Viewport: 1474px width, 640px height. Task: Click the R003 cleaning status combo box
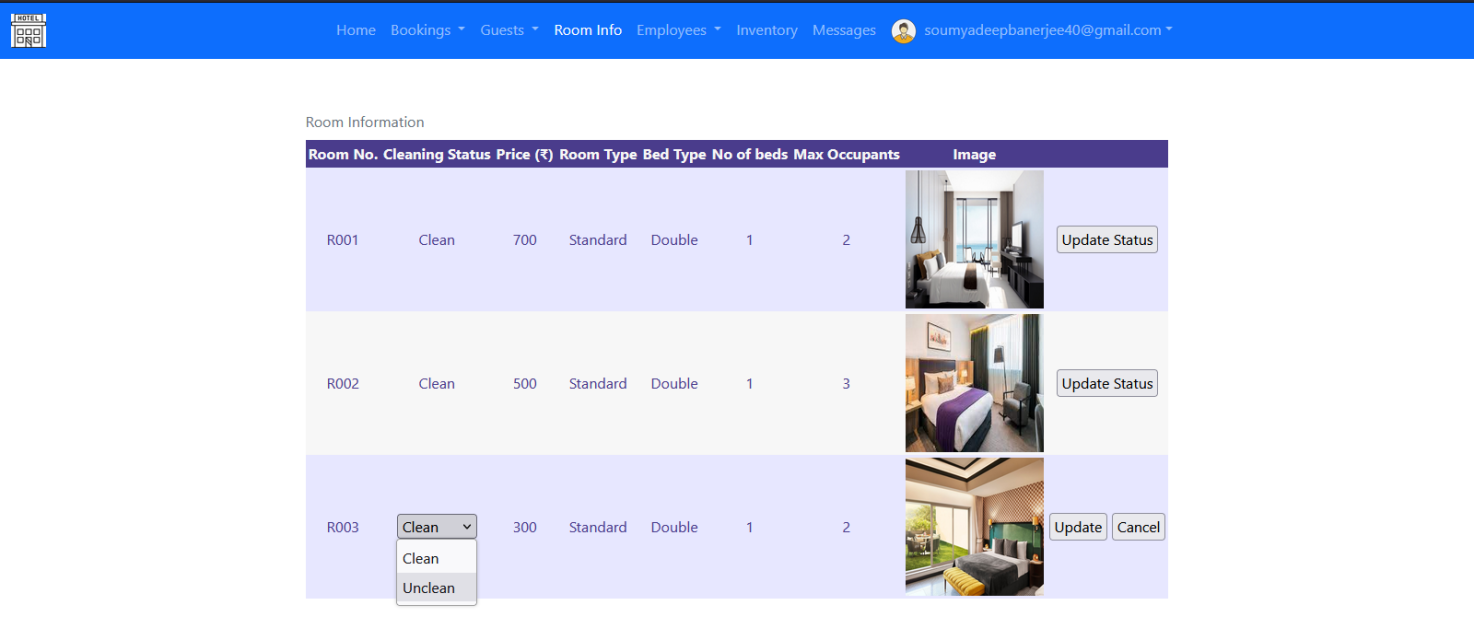(x=436, y=527)
